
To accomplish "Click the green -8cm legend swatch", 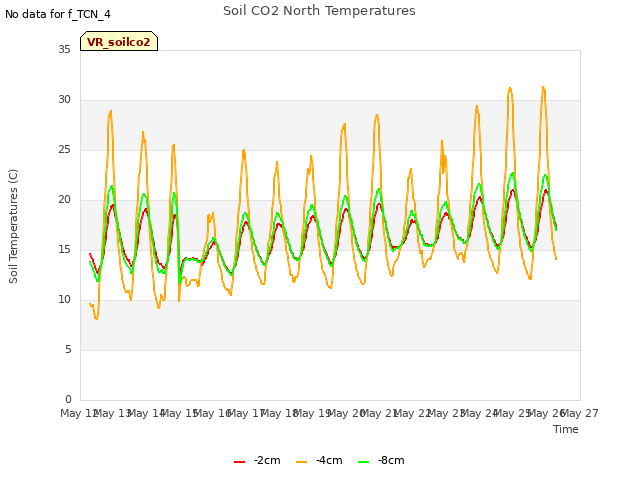I will coord(363,462).
